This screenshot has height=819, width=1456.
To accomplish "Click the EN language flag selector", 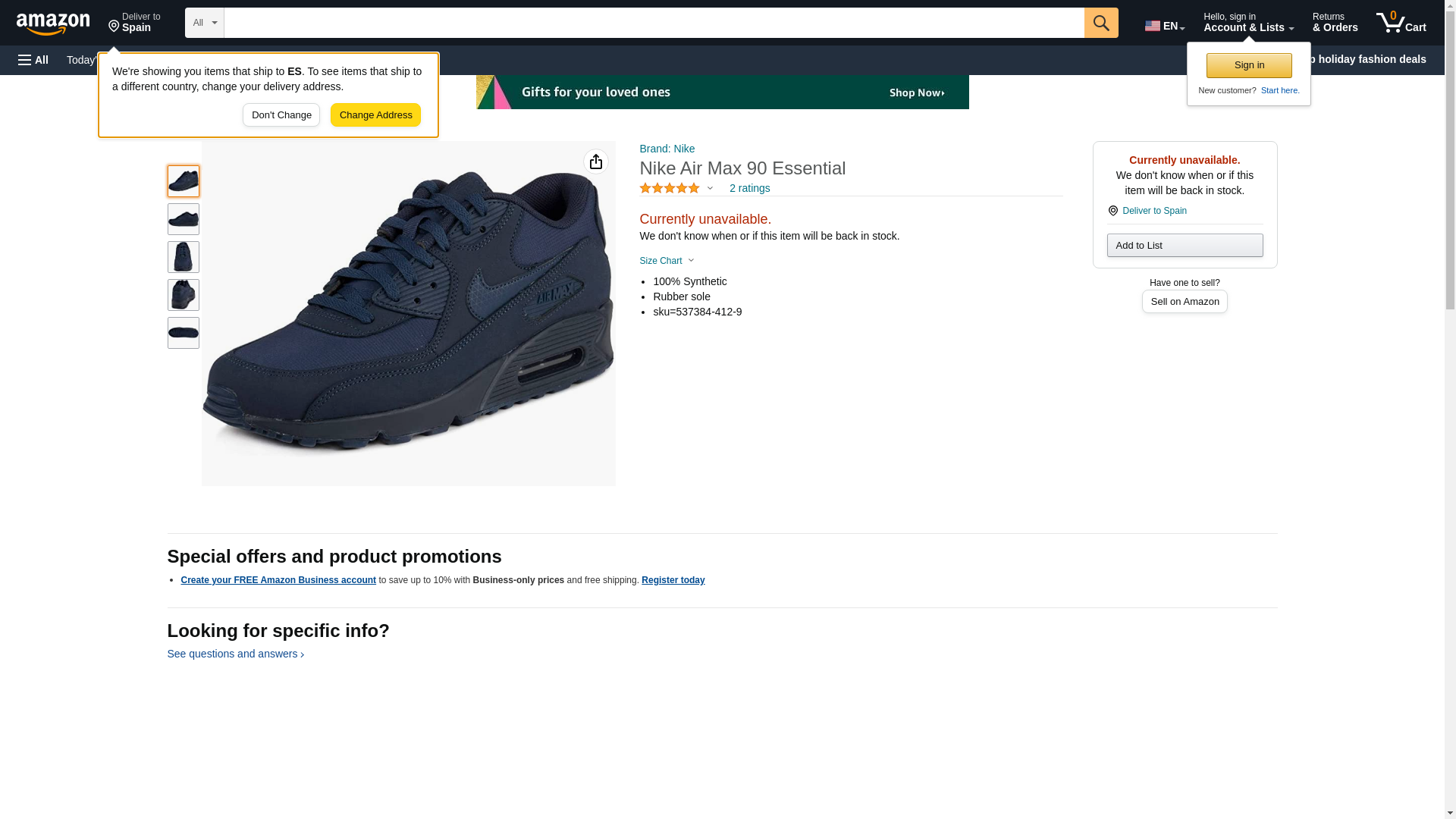I will pos(1164,25).
